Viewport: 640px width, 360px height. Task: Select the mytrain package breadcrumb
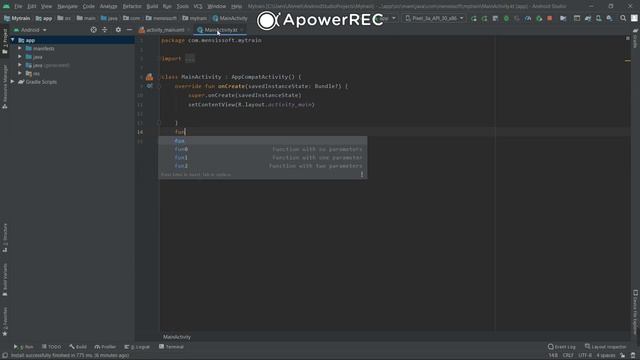point(195,18)
